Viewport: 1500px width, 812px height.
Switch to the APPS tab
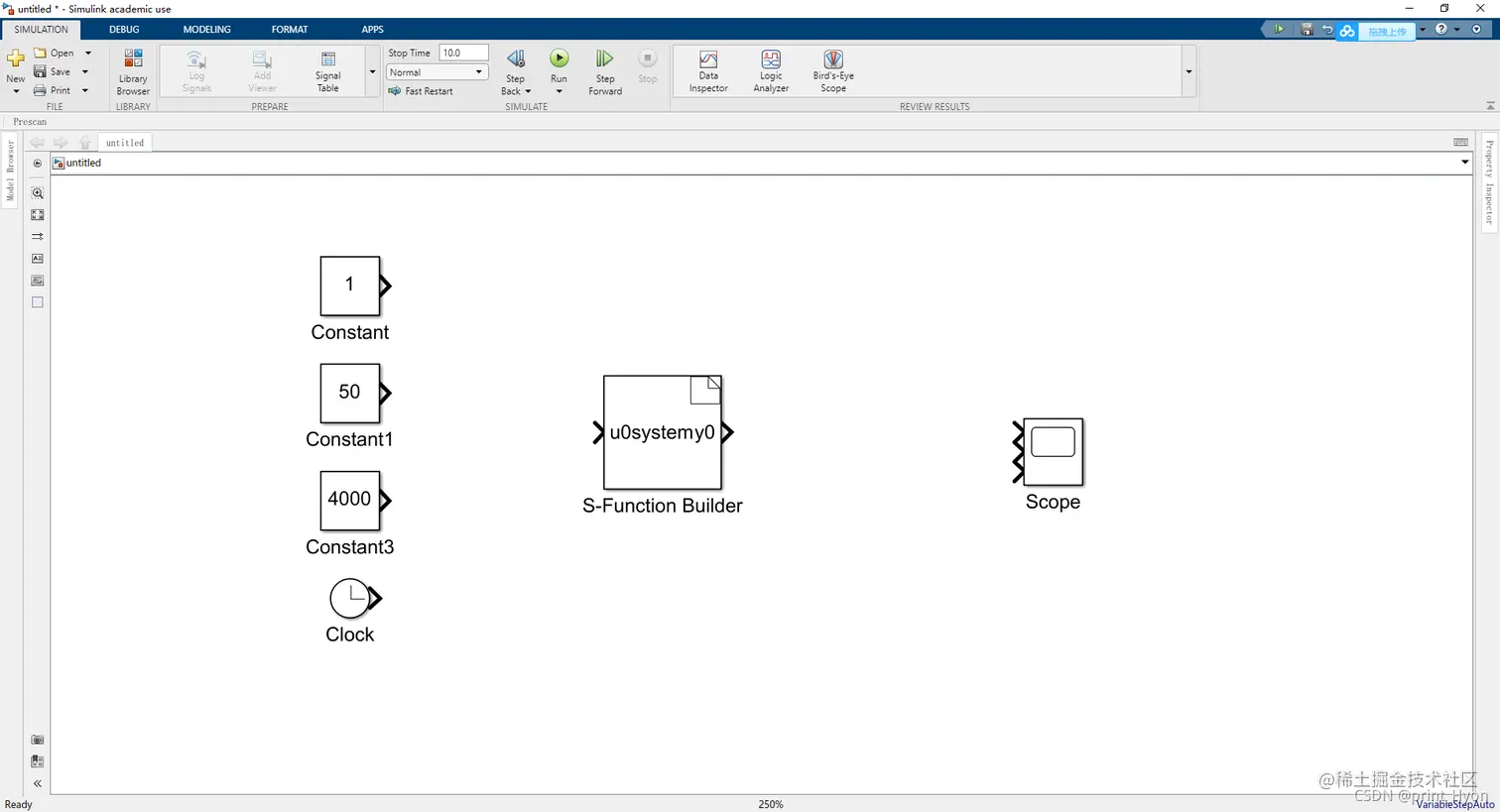[372, 30]
